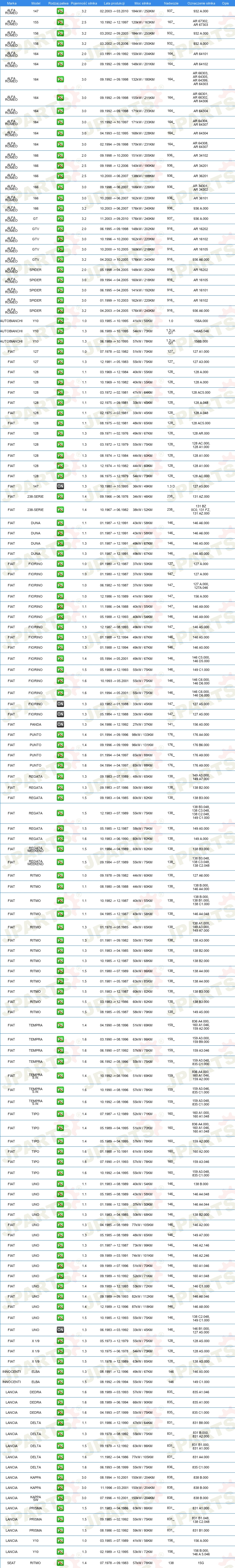Select engine code '176 A4.000'

[x=201, y=735]
